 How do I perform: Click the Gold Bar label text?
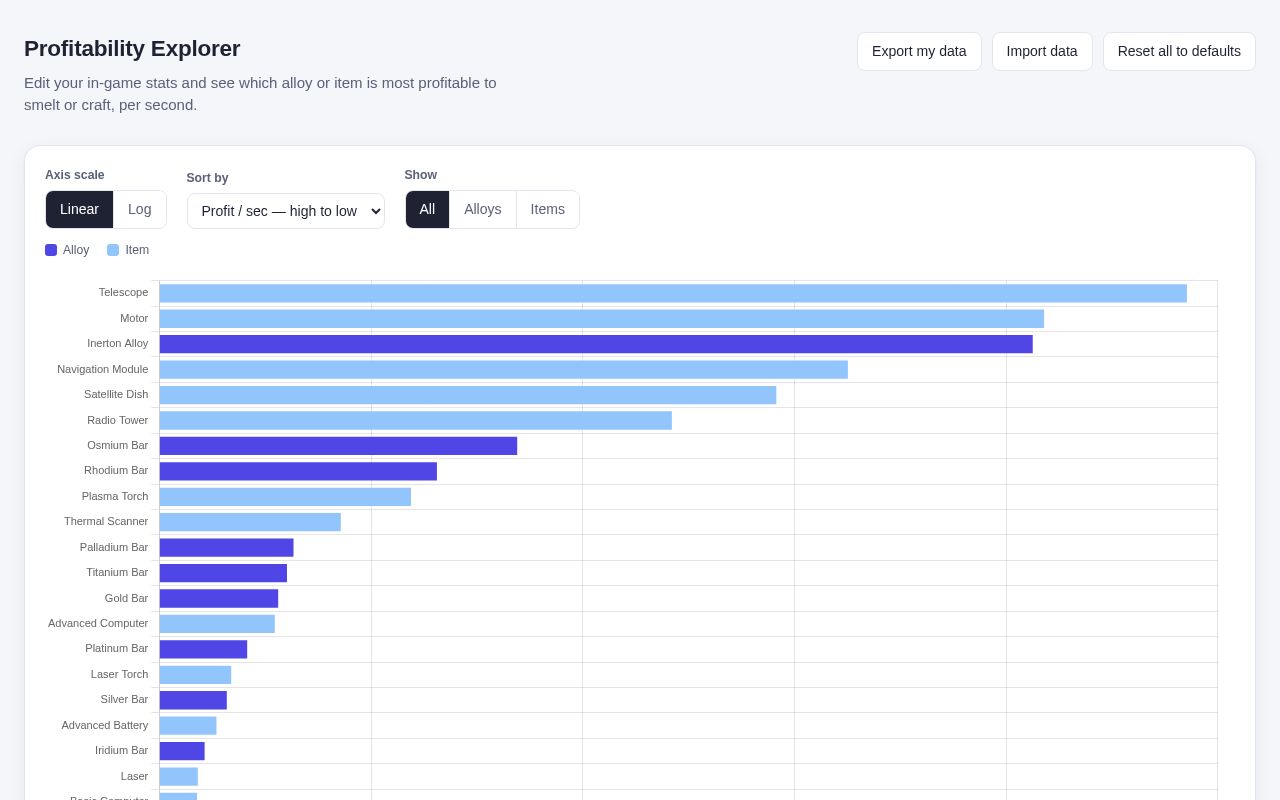(126, 598)
